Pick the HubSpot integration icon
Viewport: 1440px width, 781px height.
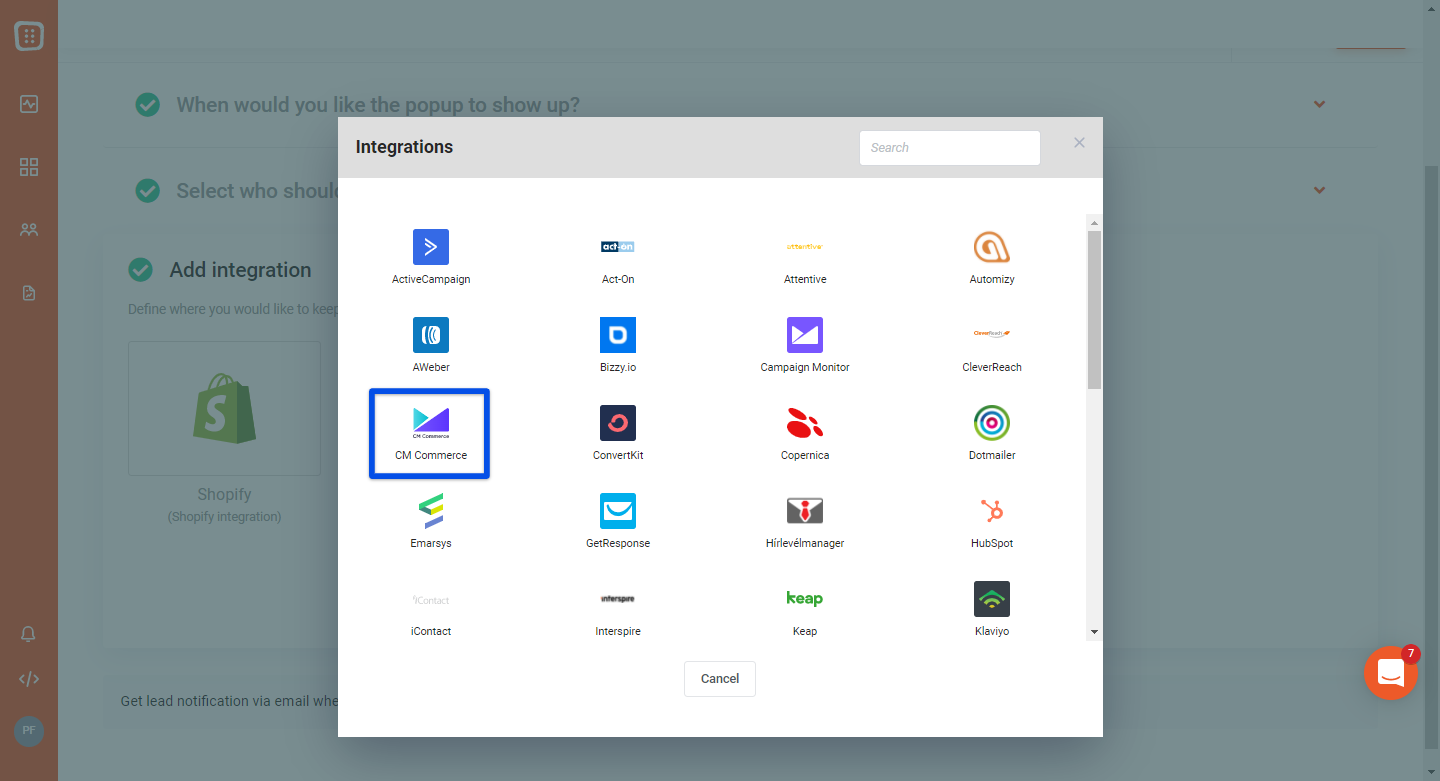tap(992, 511)
